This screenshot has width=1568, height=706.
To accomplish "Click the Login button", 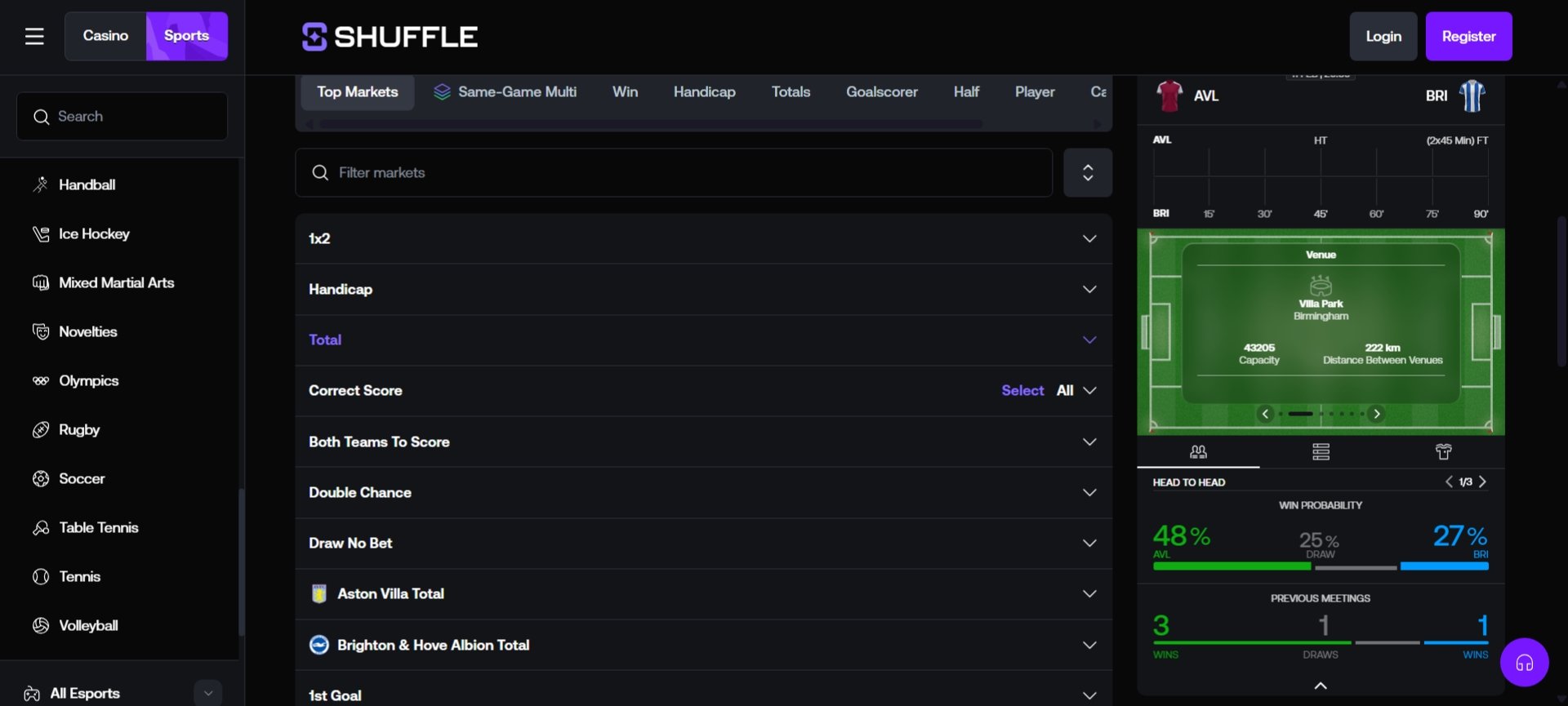I will (x=1383, y=37).
